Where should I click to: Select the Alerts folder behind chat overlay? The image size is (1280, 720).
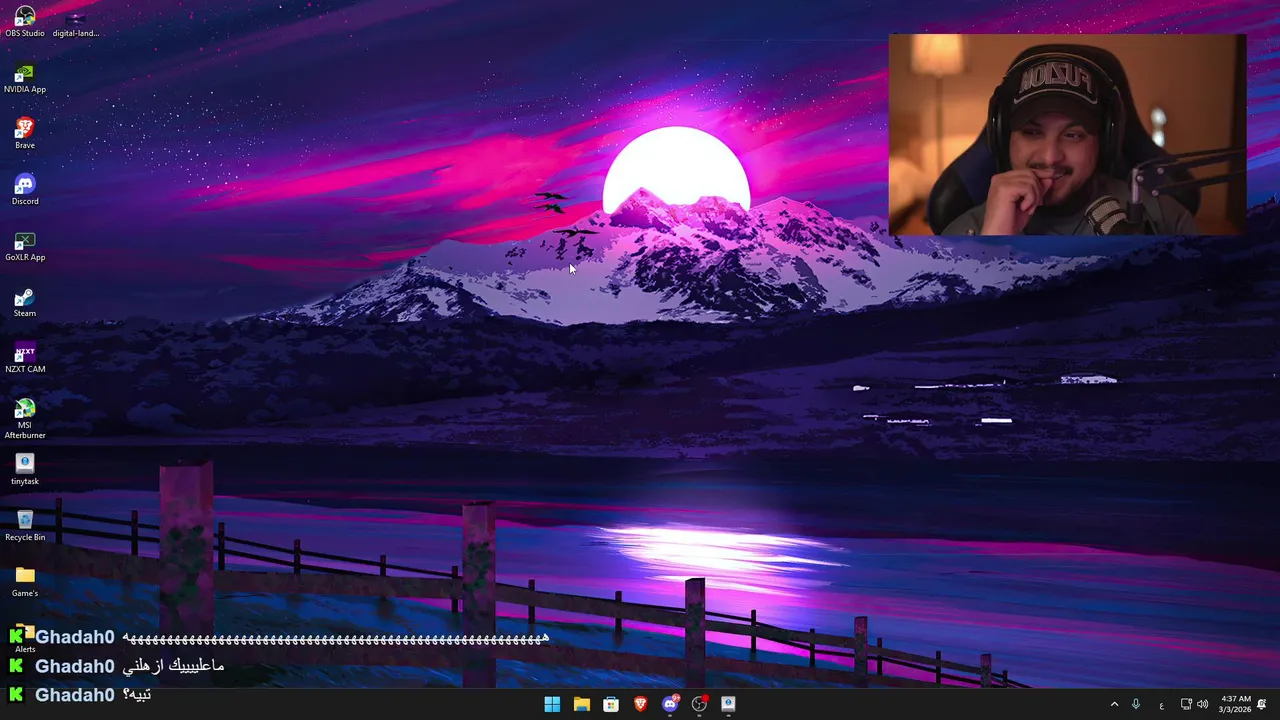click(x=25, y=640)
